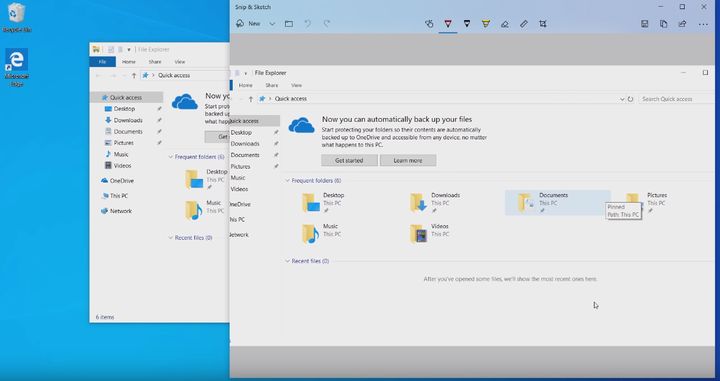Toggle the Touch Writing tool
The image size is (720, 381).
(429, 24)
